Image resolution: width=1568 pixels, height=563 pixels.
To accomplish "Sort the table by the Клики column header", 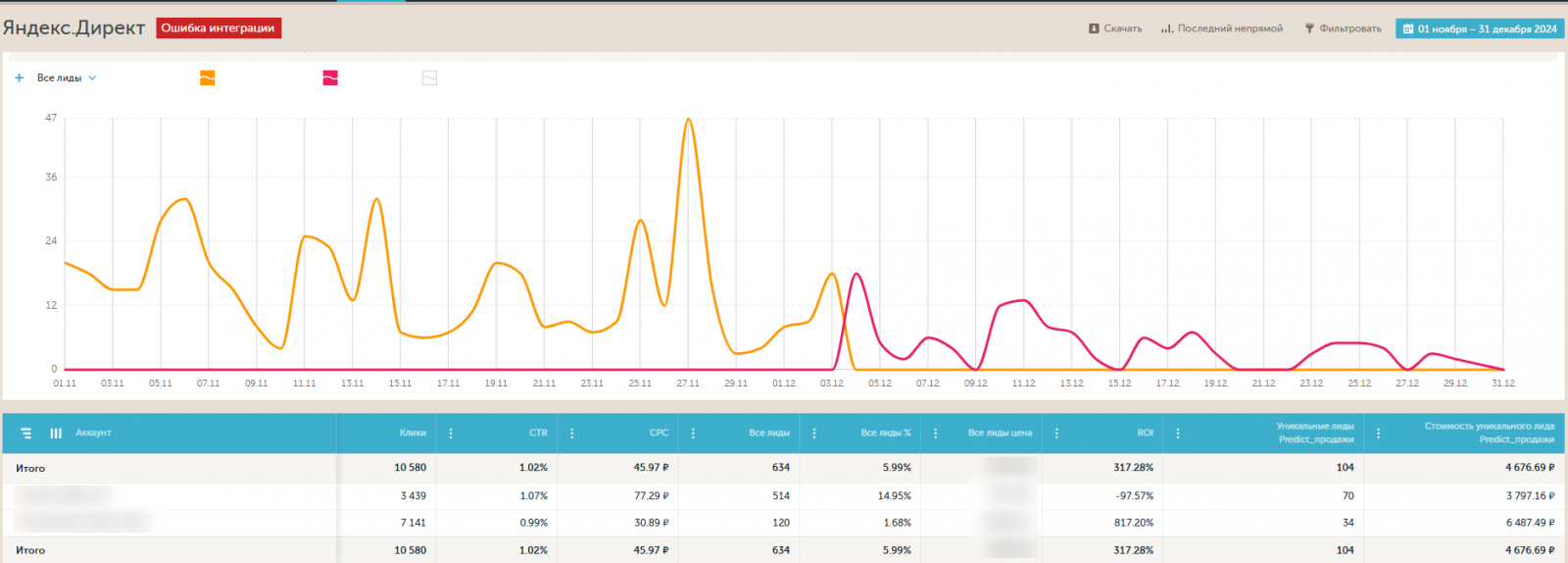I will [413, 433].
